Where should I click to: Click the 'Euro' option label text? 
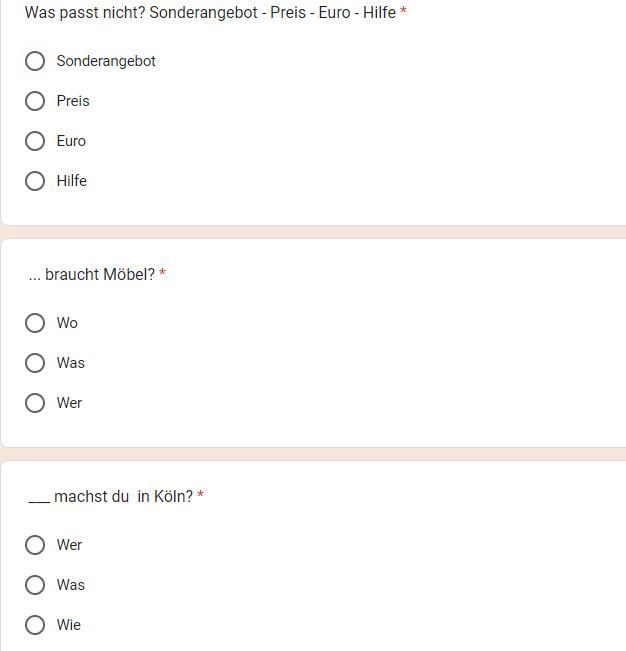pos(71,141)
